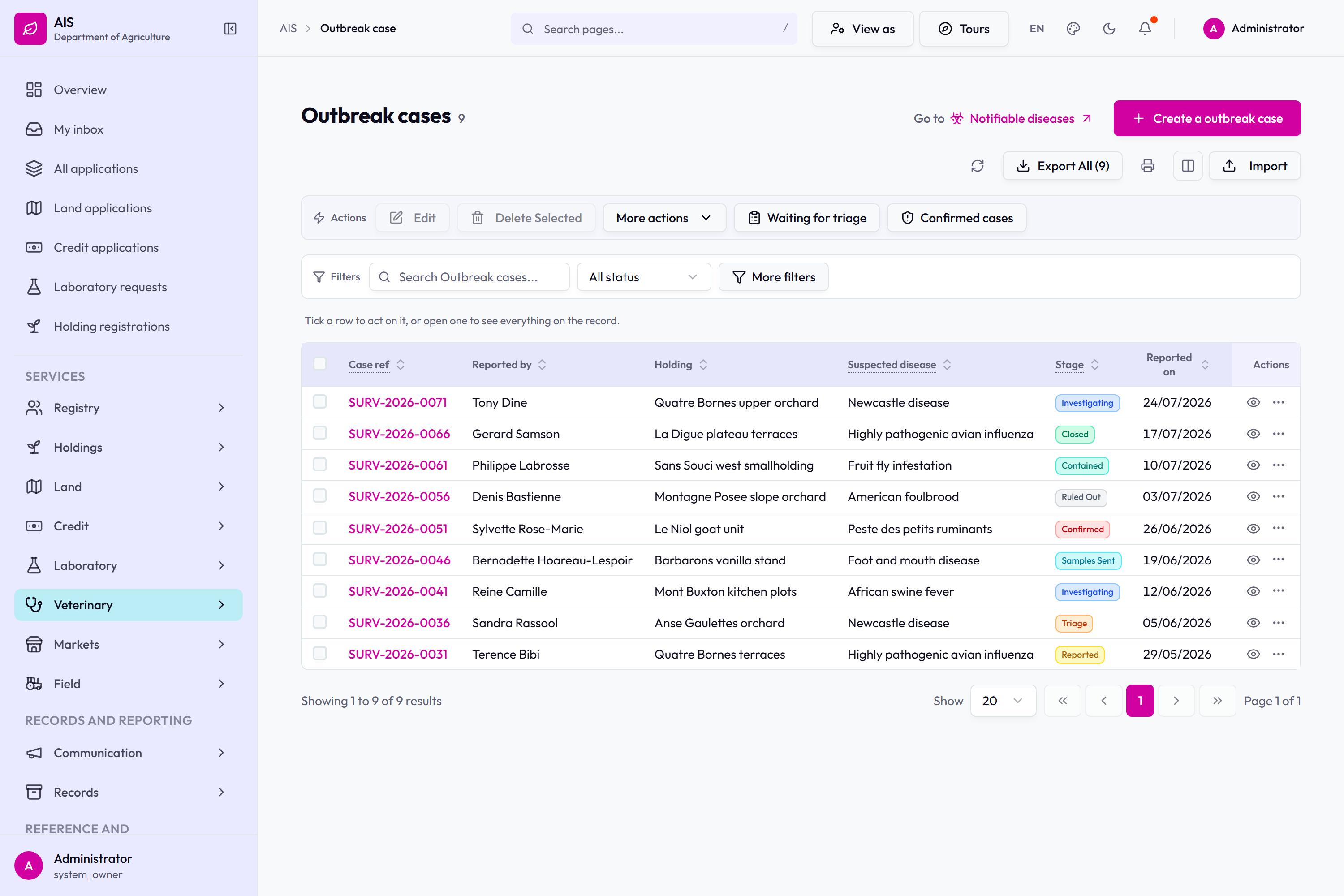
Task: Click the refresh table icon
Action: 978,166
